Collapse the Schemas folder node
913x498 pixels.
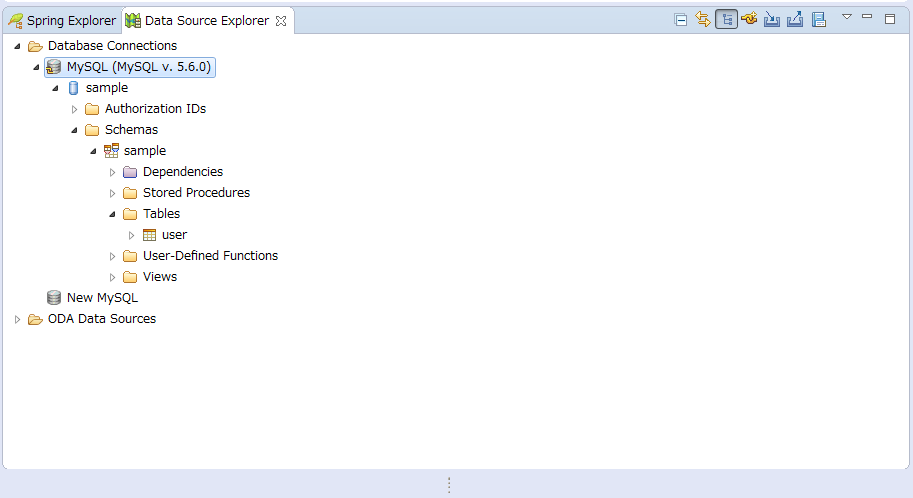click(x=74, y=130)
